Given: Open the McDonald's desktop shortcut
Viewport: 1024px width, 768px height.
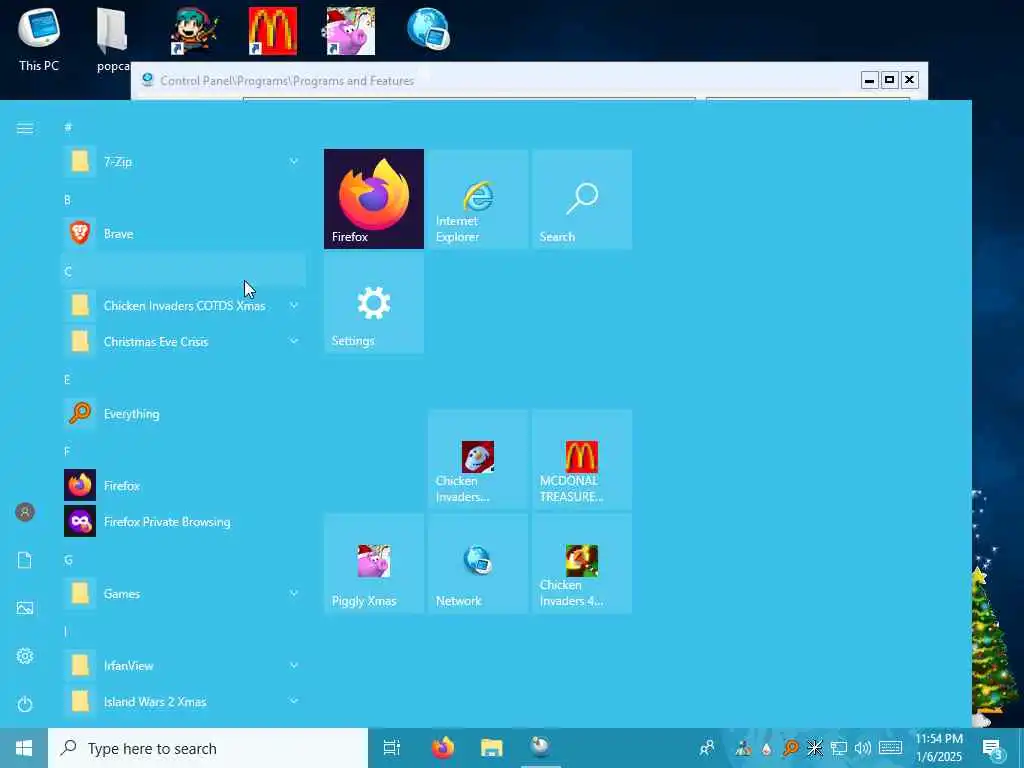Looking at the screenshot, I should [273, 31].
